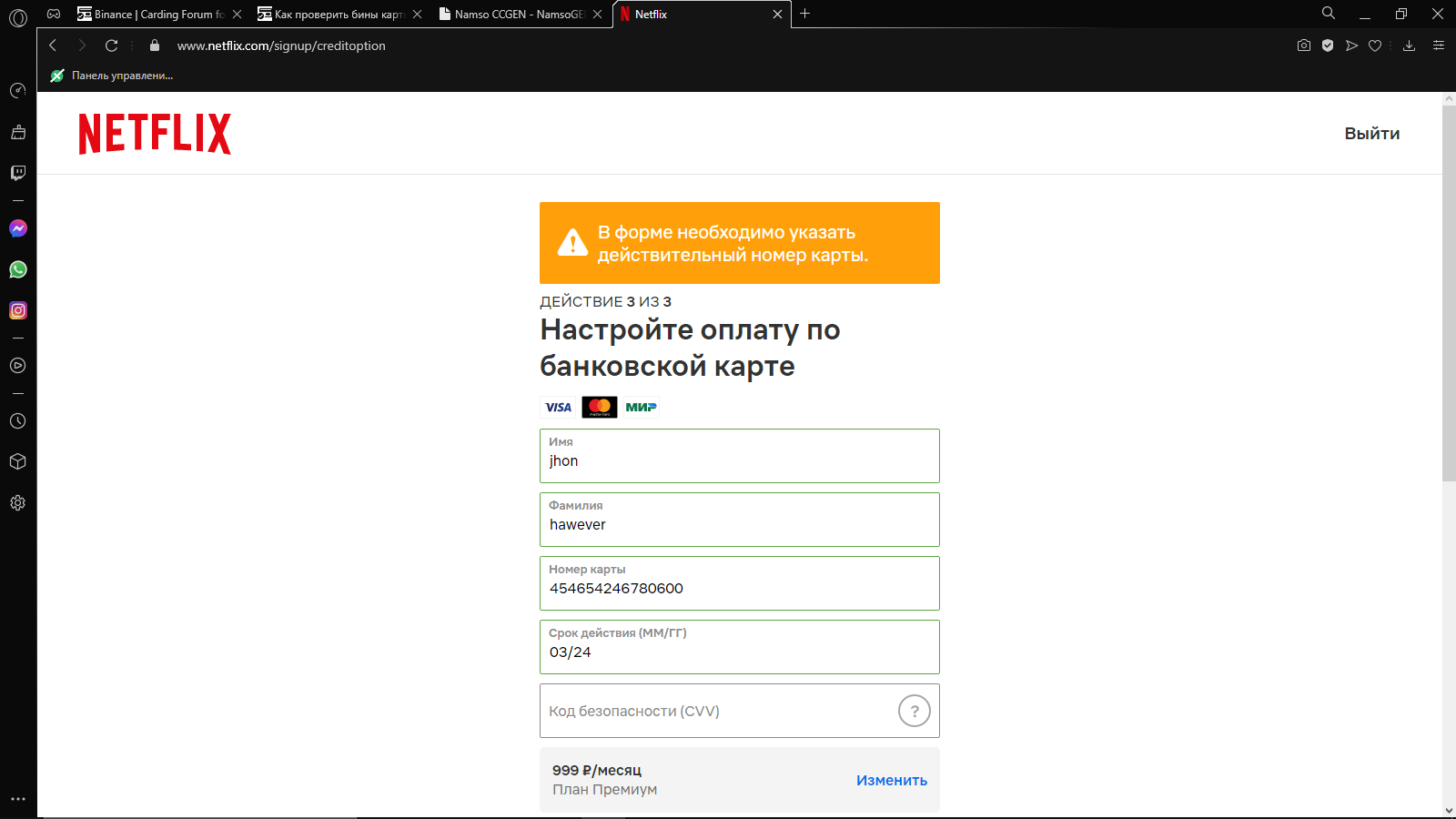Viewport: 1456px width, 819px height.
Task: Add page to bookmarks heart icon
Action: [x=1375, y=45]
